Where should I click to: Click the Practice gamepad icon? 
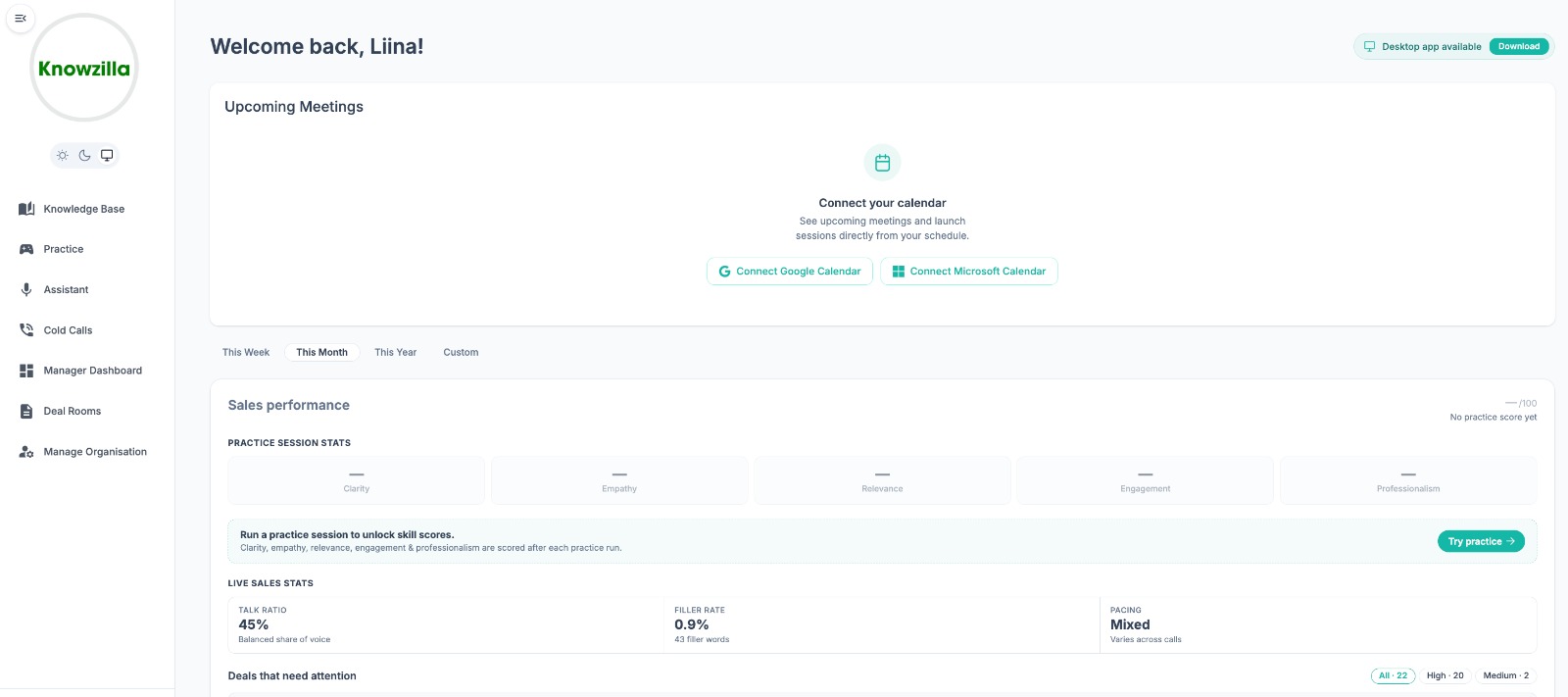pyautogui.click(x=26, y=249)
